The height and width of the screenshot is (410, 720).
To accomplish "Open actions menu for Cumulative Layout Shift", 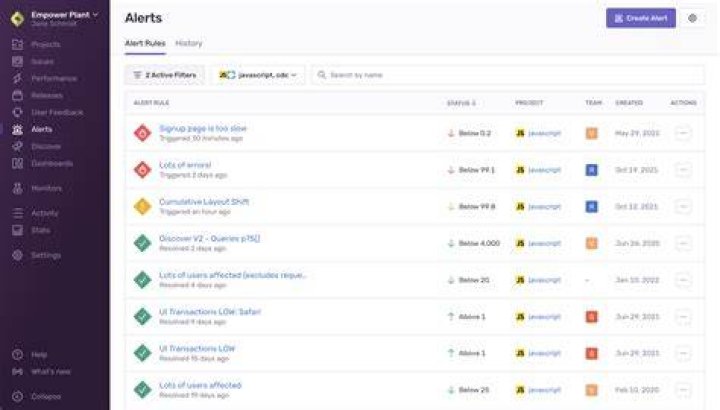I will coord(683,207).
